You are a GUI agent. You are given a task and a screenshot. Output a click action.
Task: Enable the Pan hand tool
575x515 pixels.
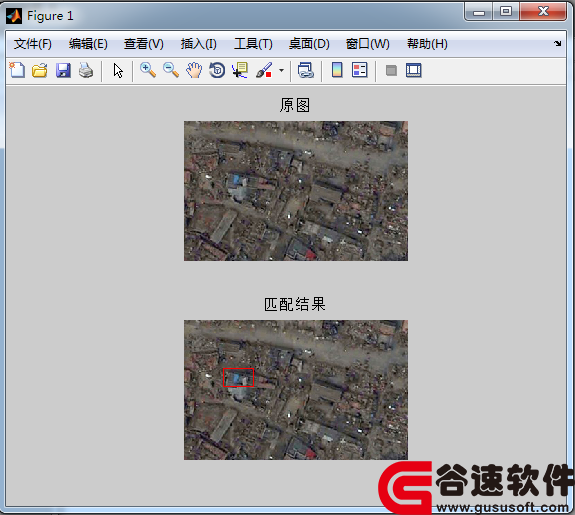(x=194, y=70)
